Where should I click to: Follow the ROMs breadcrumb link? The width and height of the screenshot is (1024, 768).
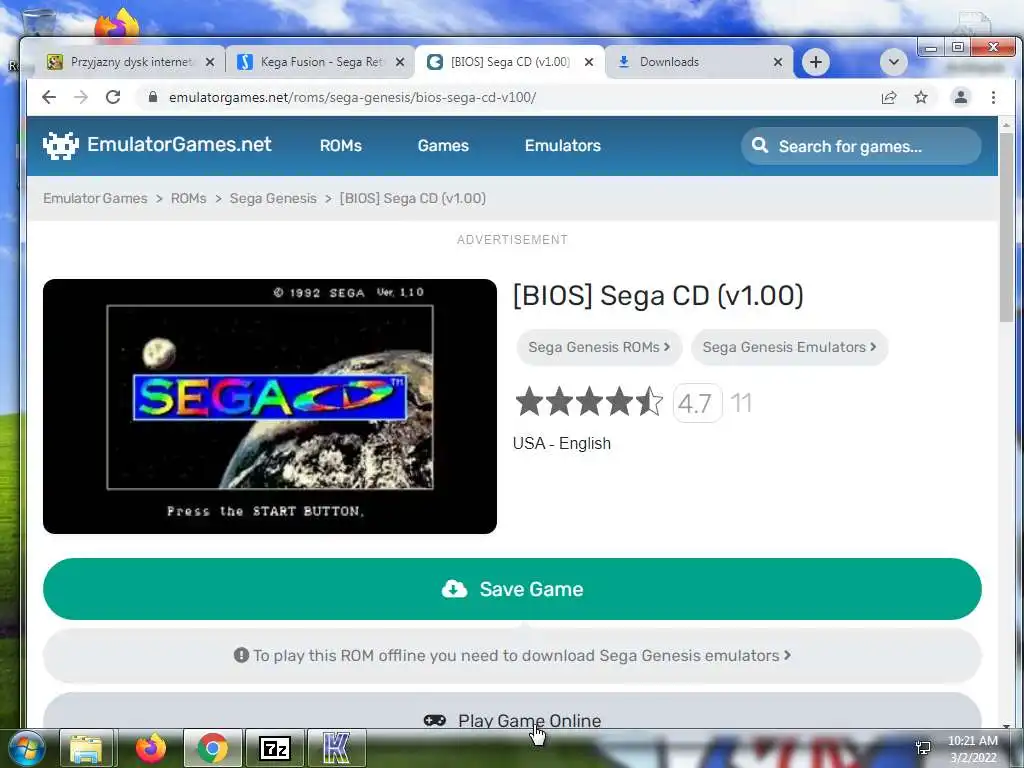pyautogui.click(x=188, y=199)
